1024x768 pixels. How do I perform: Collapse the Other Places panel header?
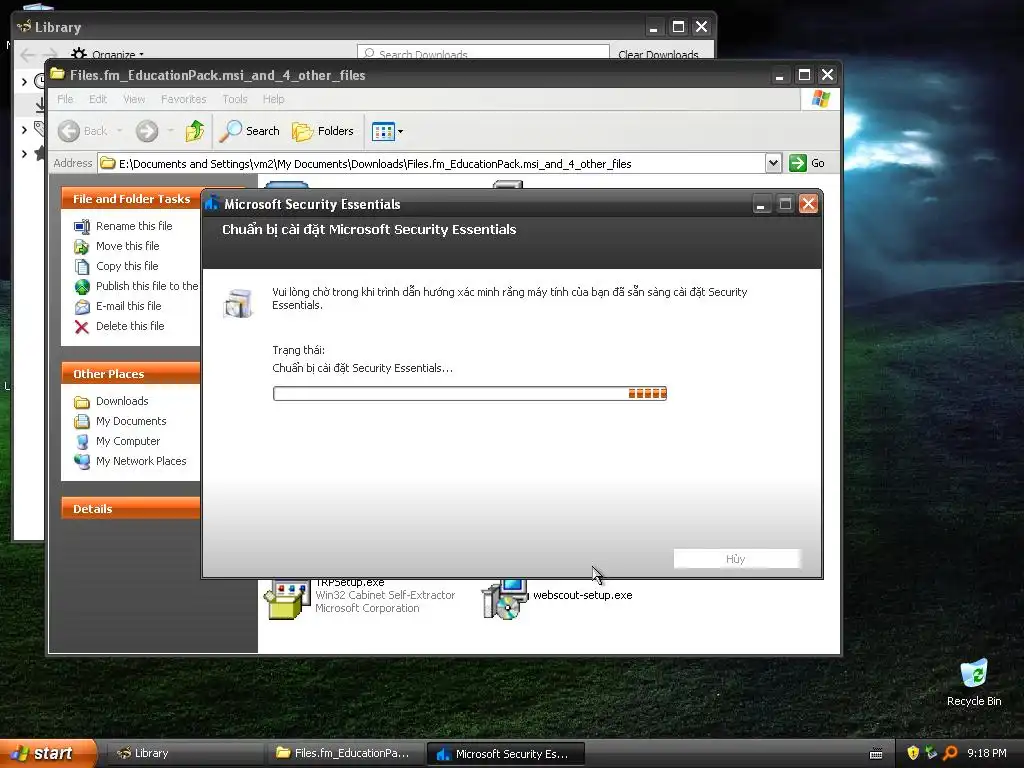(x=131, y=374)
